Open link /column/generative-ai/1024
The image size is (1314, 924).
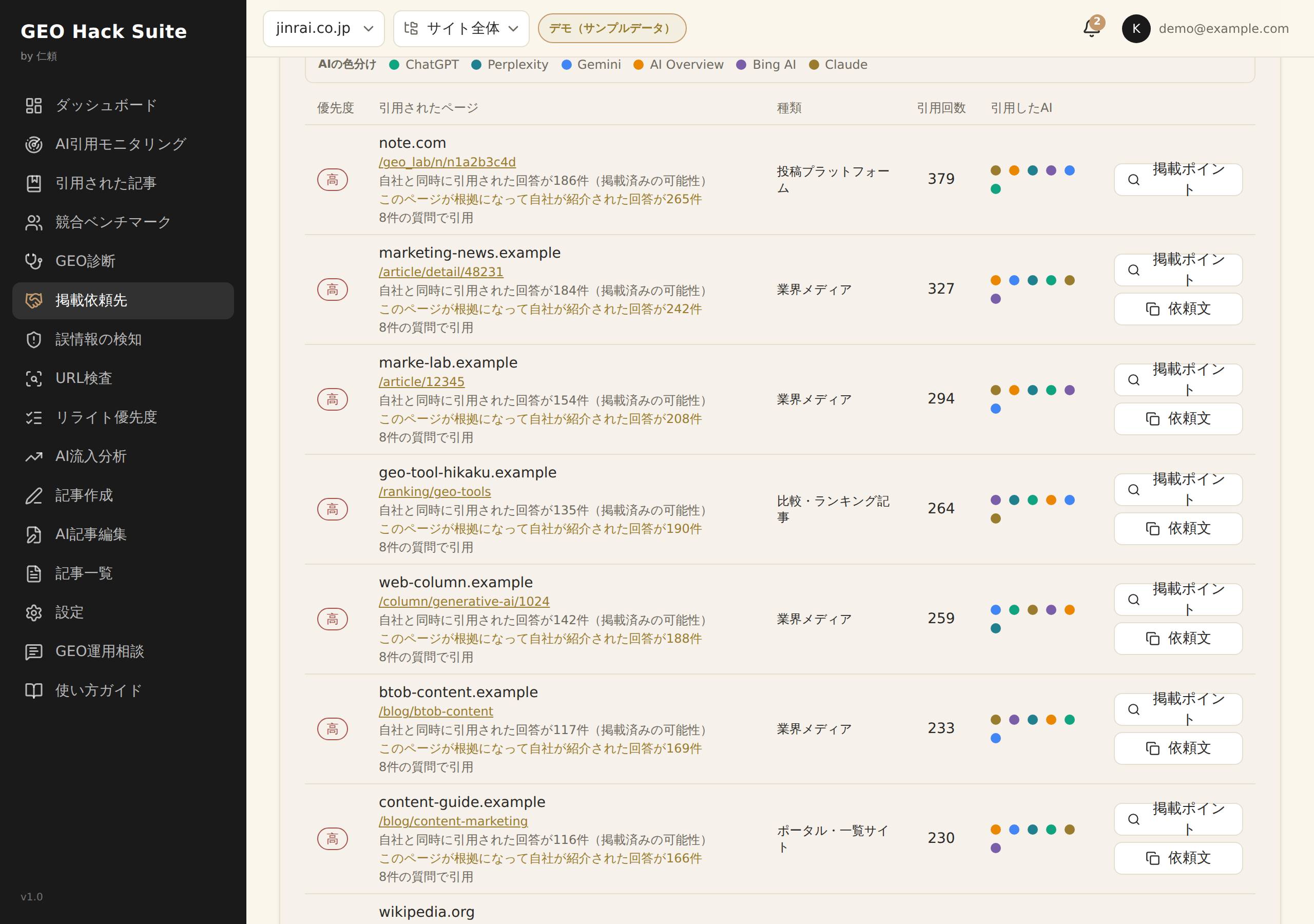pos(464,602)
